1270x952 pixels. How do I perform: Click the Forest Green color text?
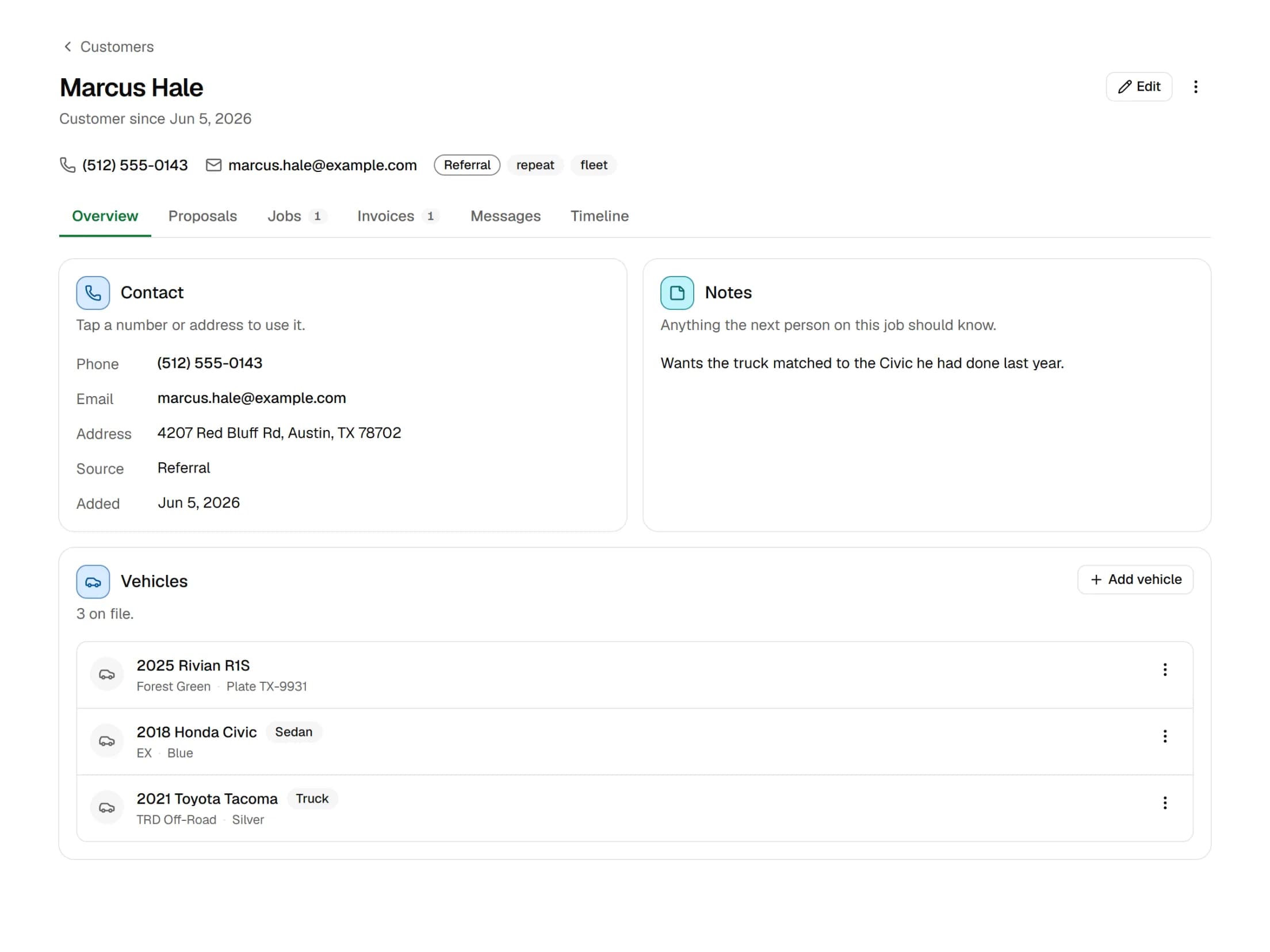173,686
